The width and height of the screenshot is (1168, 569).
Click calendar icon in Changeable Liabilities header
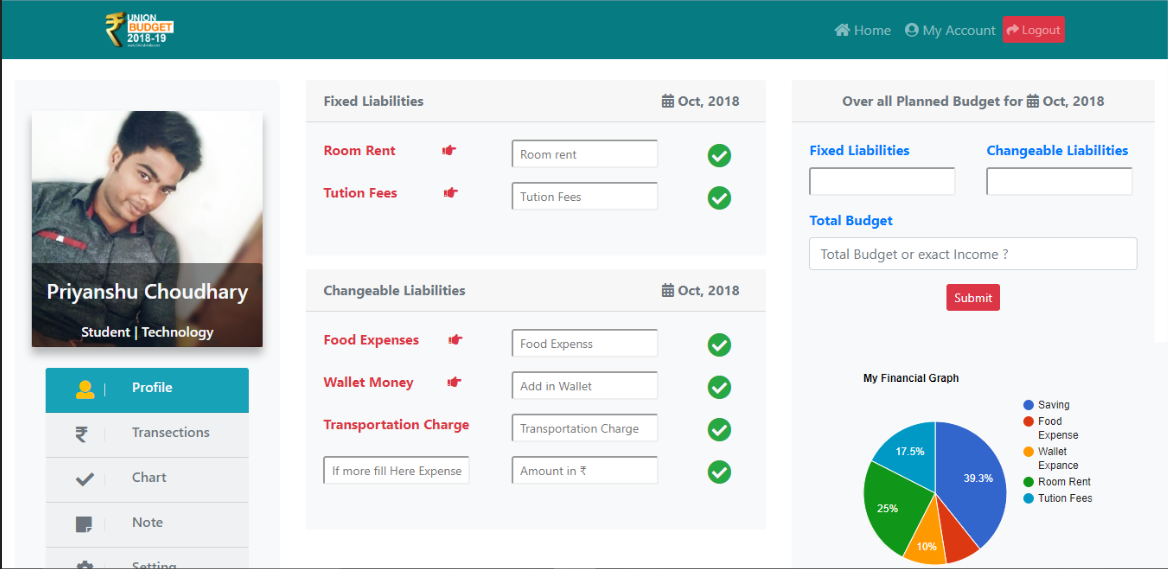(668, 290)
